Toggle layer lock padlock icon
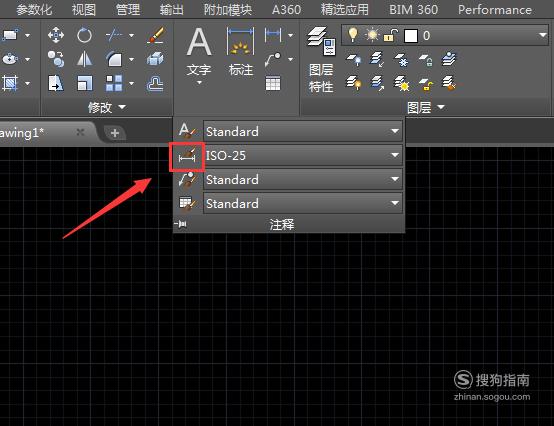The height and width of the screenshot is (426, 554). point(391,35)
